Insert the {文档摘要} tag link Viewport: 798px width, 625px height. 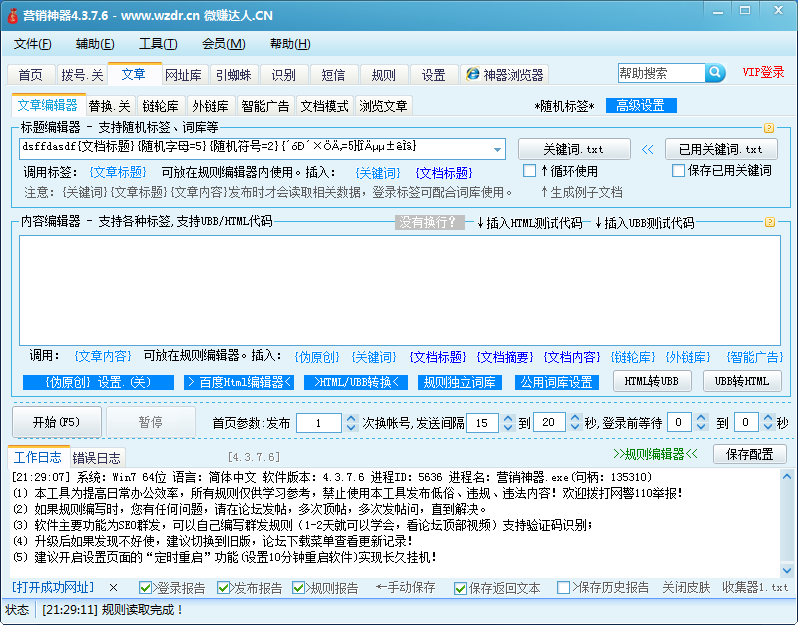505,357
